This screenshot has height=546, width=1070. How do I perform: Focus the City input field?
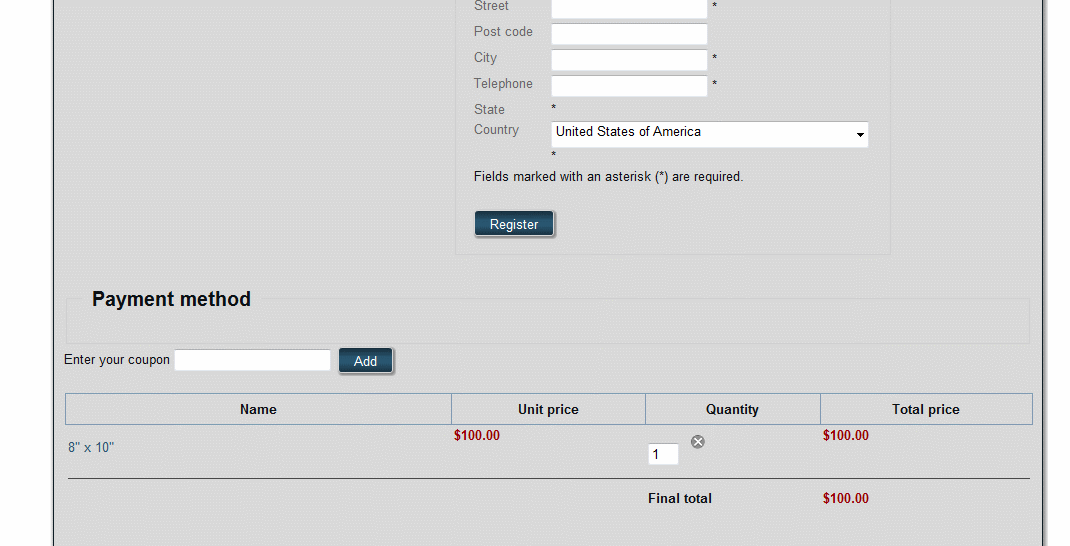coord(629,60)
